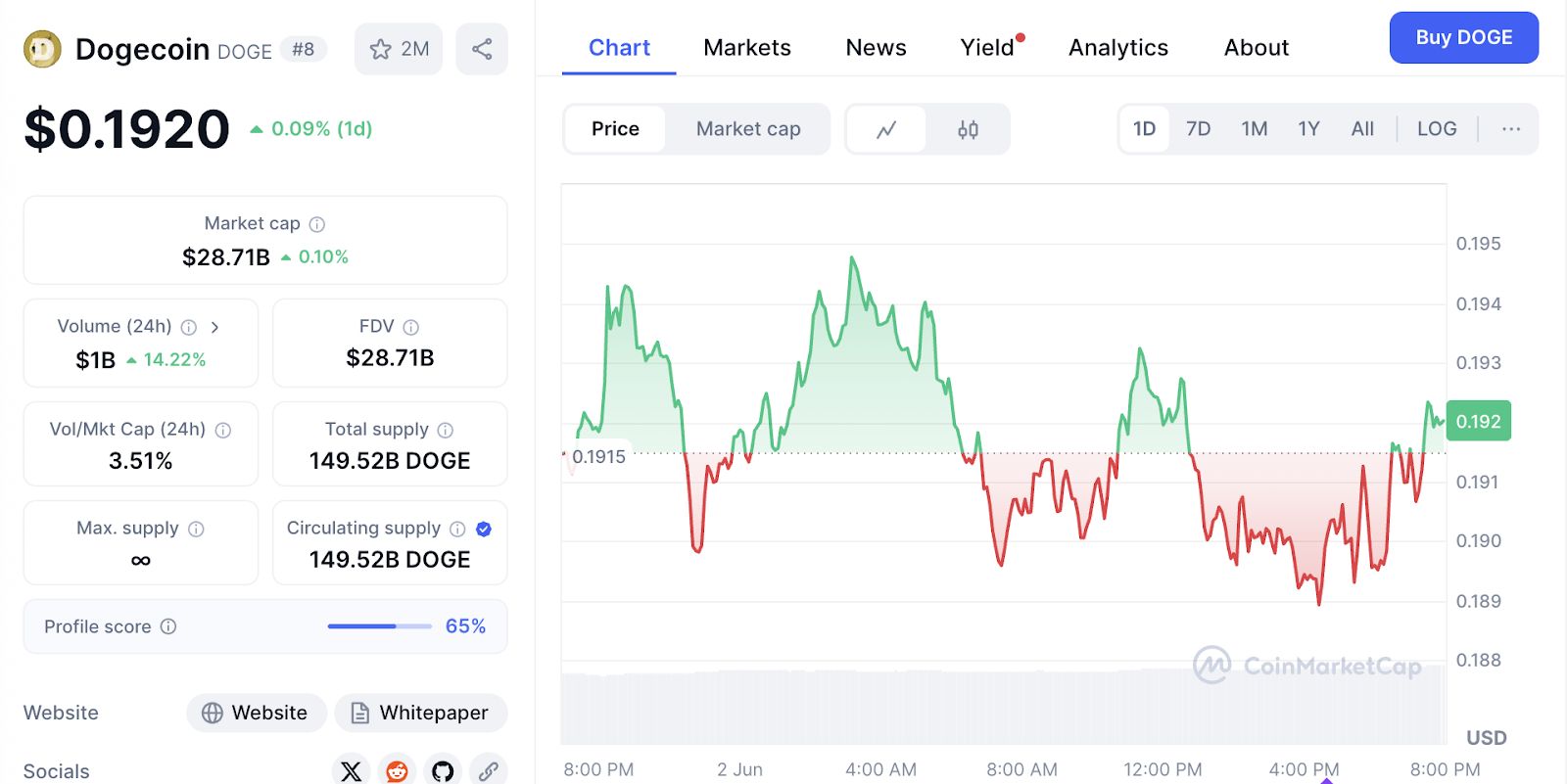Switch to candlestick chart icon
This screenshot has height=784, width=1567.
[968, 129]
